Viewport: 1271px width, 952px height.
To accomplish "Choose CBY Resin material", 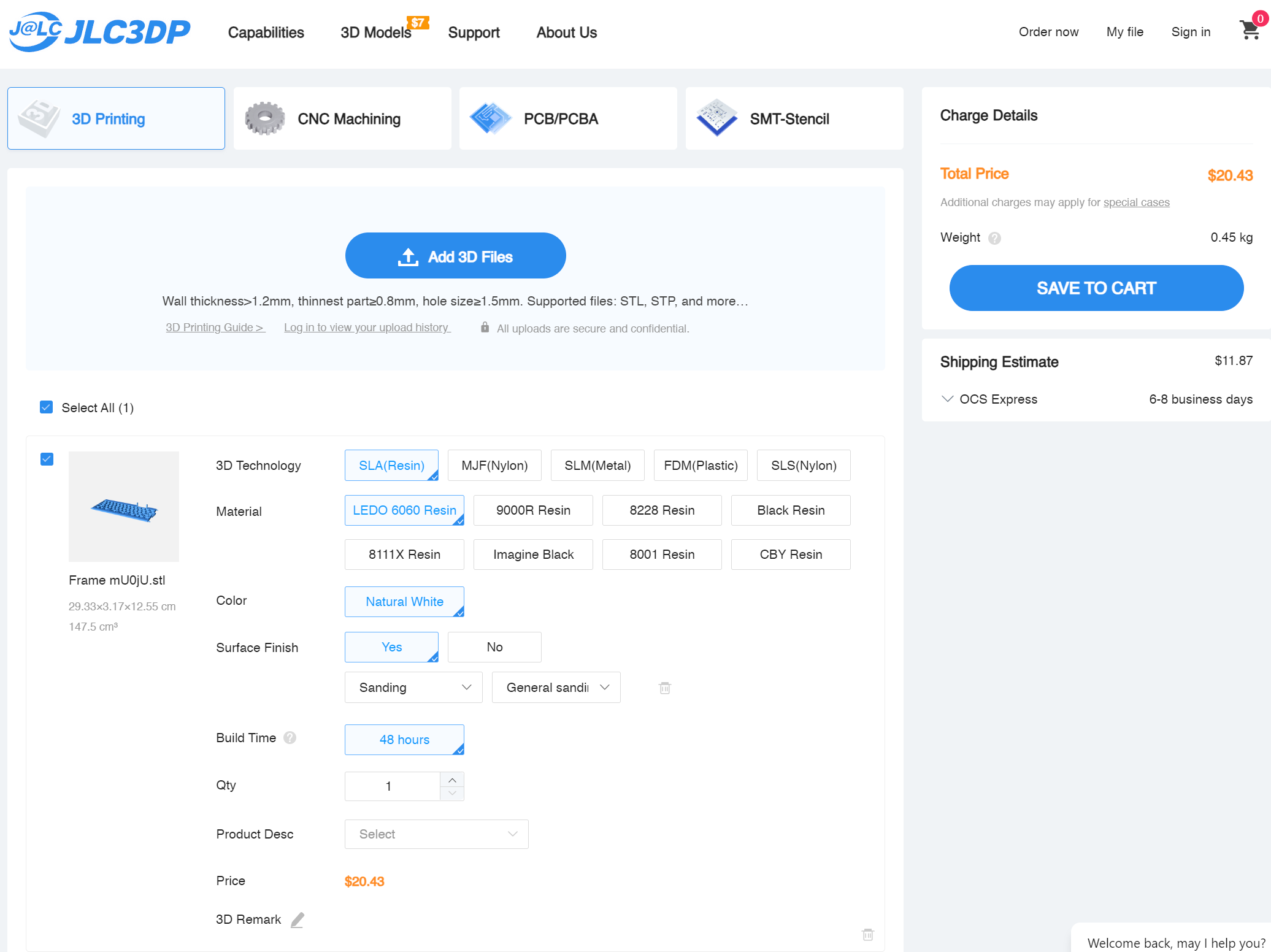I will (791, 555).
